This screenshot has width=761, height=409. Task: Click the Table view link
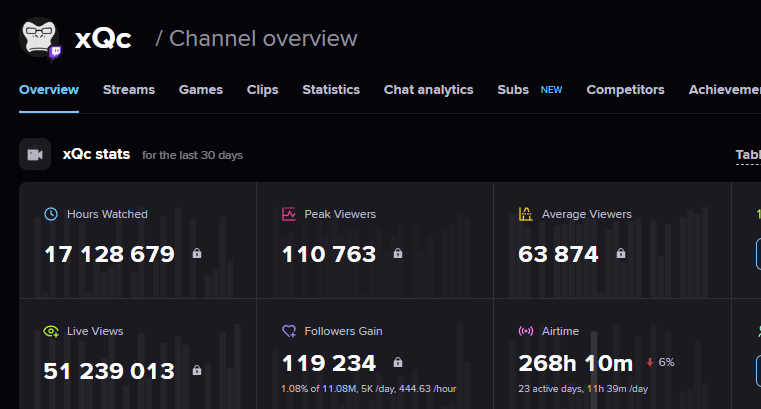[x=748, y=155]
